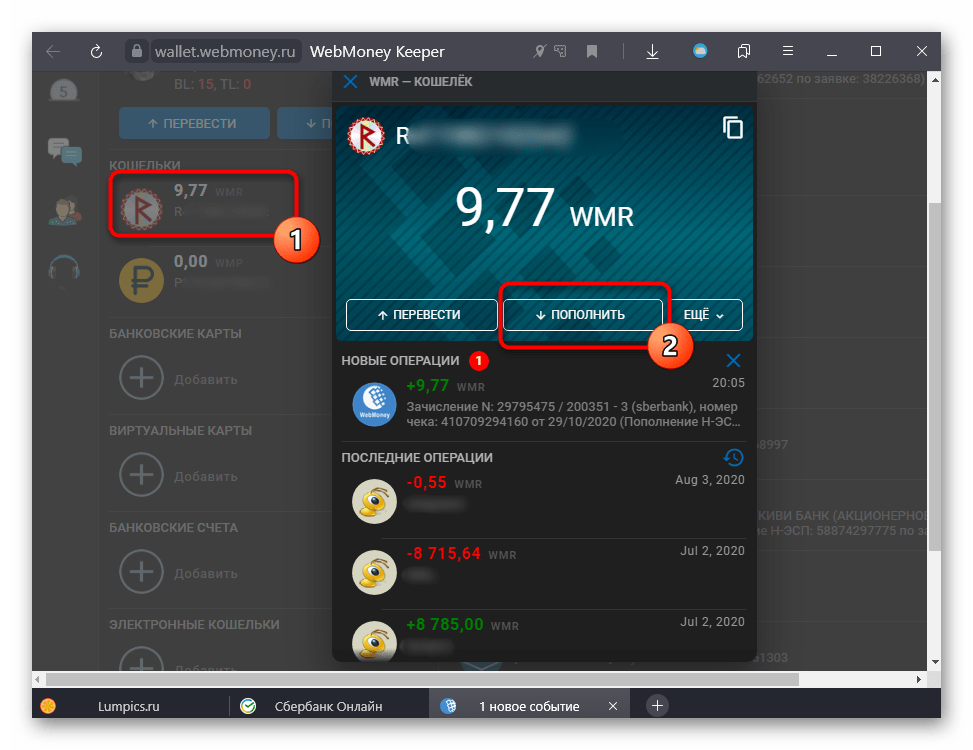The image size is (973, 750).
Task: Open the headset support icon in sidebar
Action: point(65,269)
